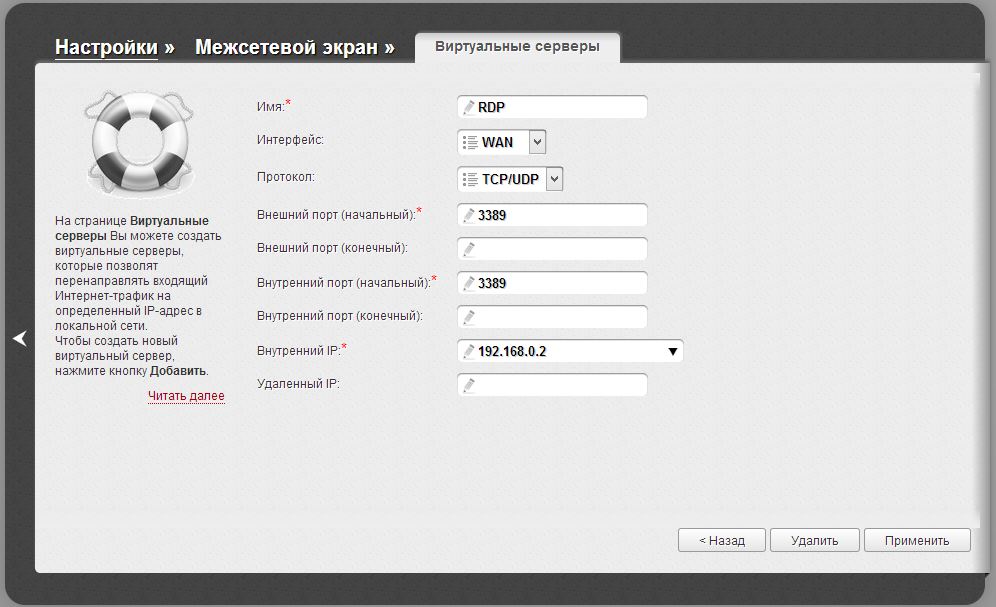Click pencil icon in Удаленный IP field
This screenshot has width=996, height=607.
468,385
